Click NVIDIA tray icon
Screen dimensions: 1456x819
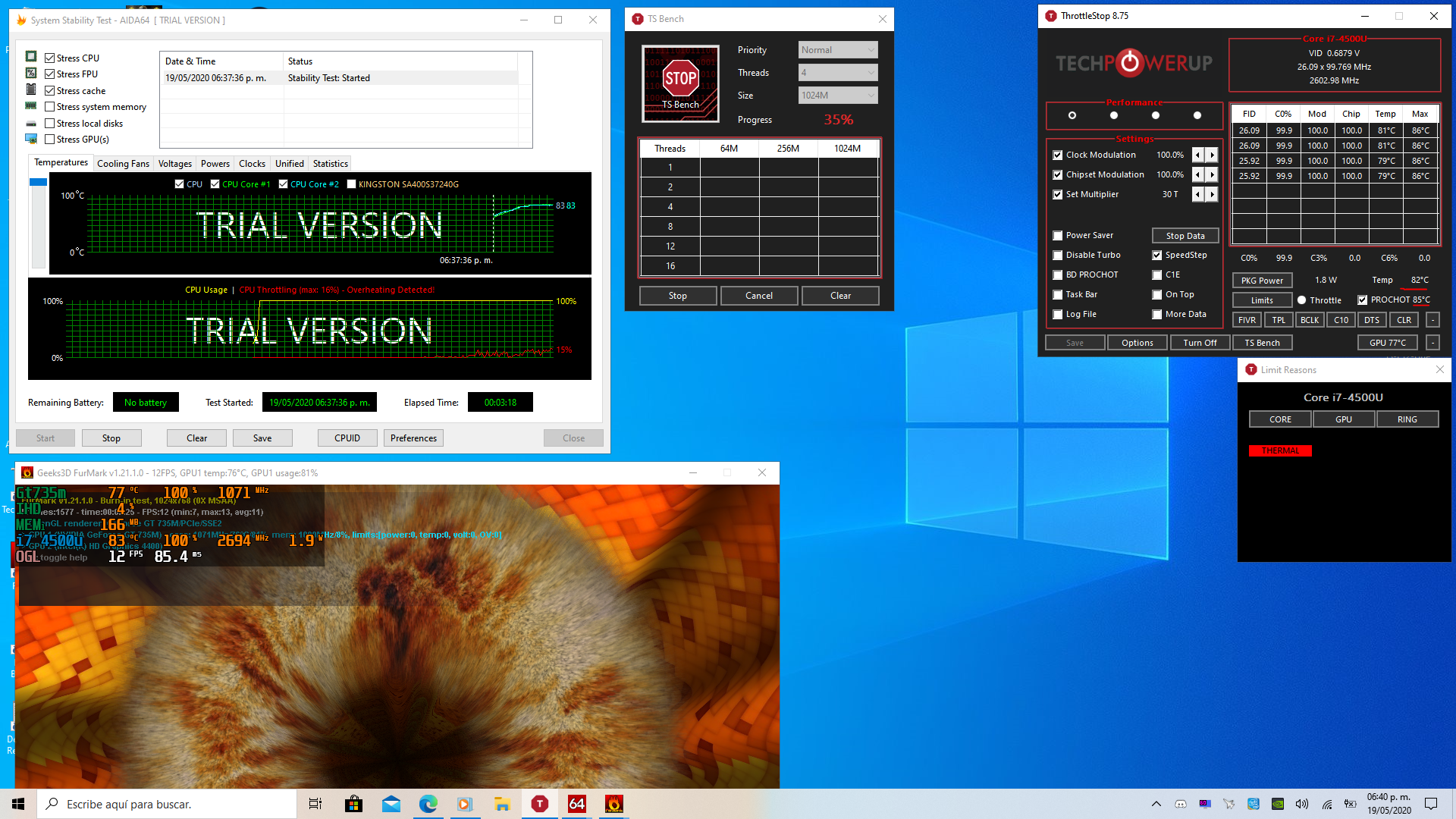(1278, 804)
